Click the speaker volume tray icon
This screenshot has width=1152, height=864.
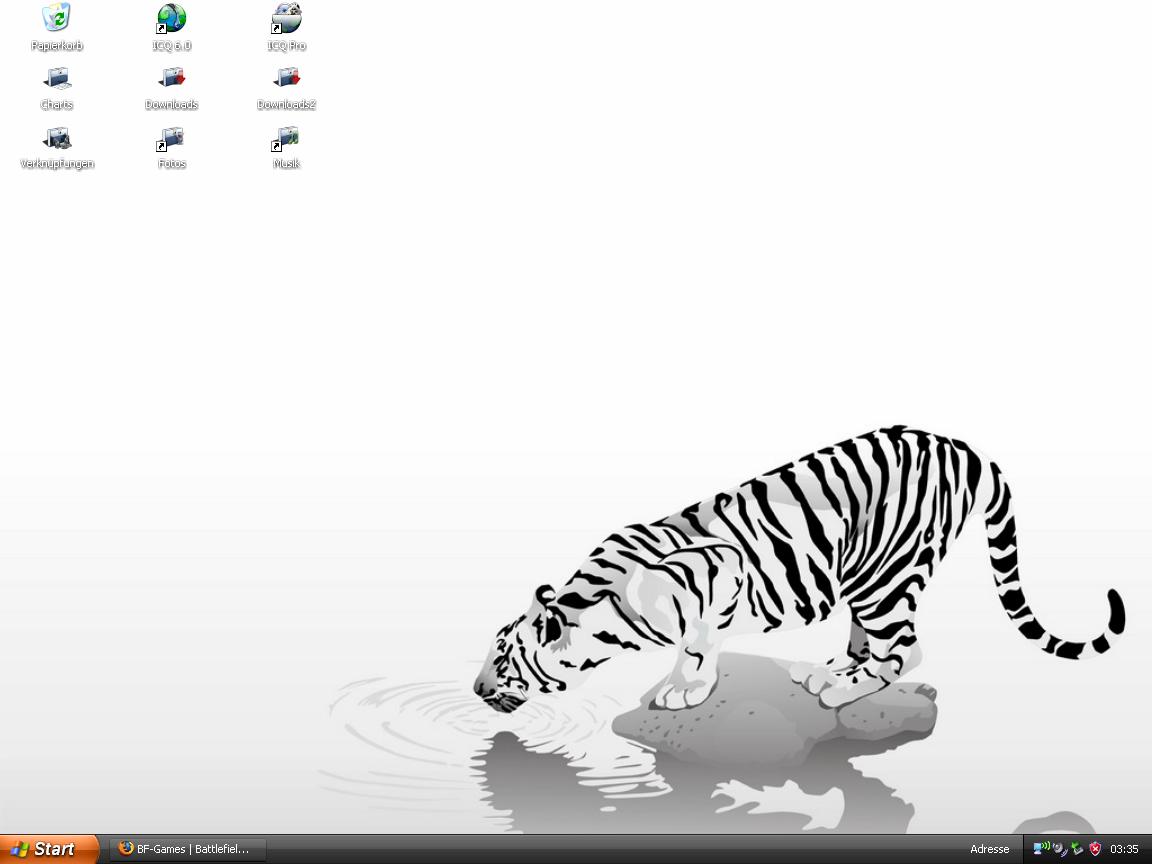point(1059,849)
